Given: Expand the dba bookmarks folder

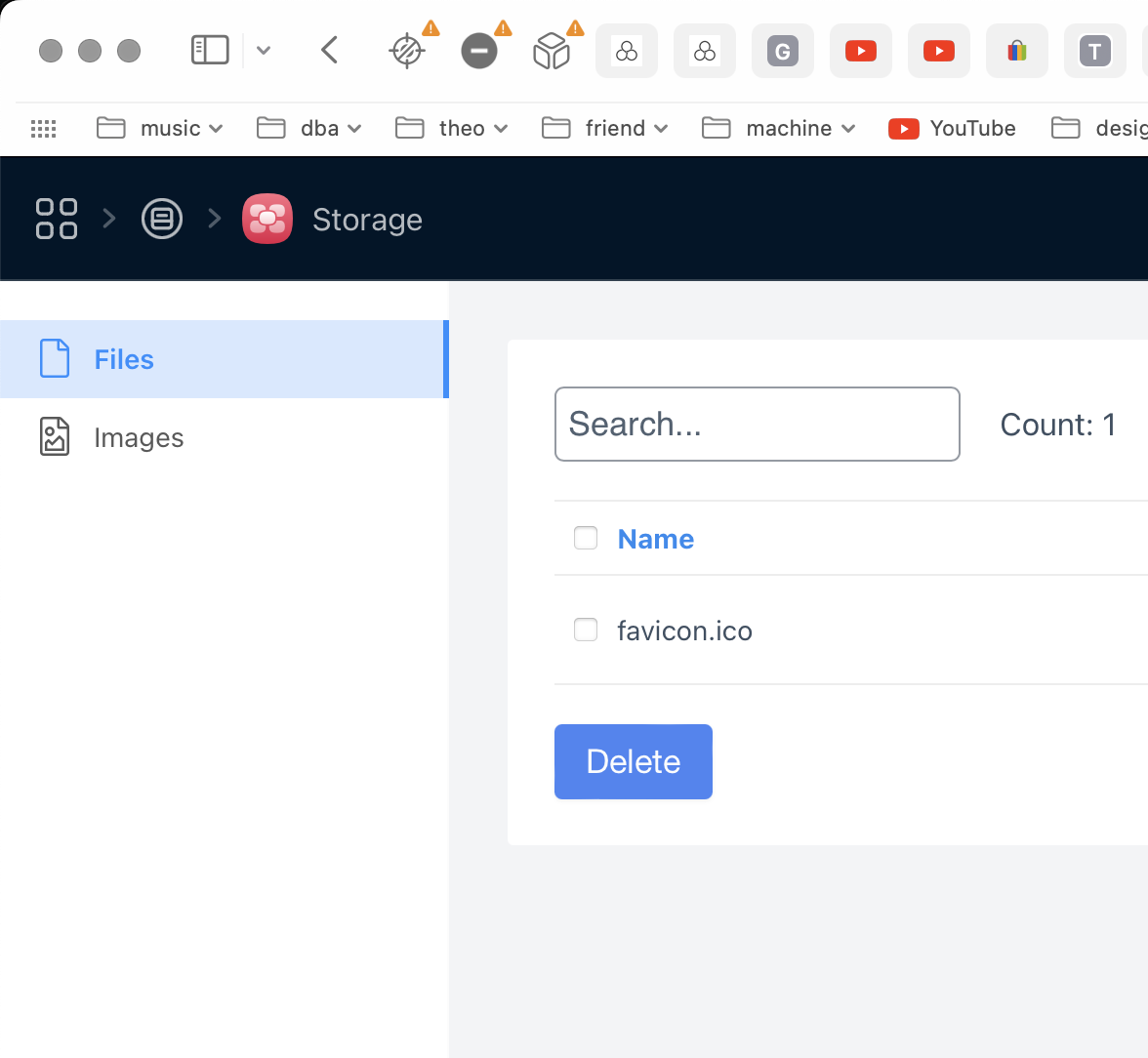Looking at the screenshot, I should (308, 129).
